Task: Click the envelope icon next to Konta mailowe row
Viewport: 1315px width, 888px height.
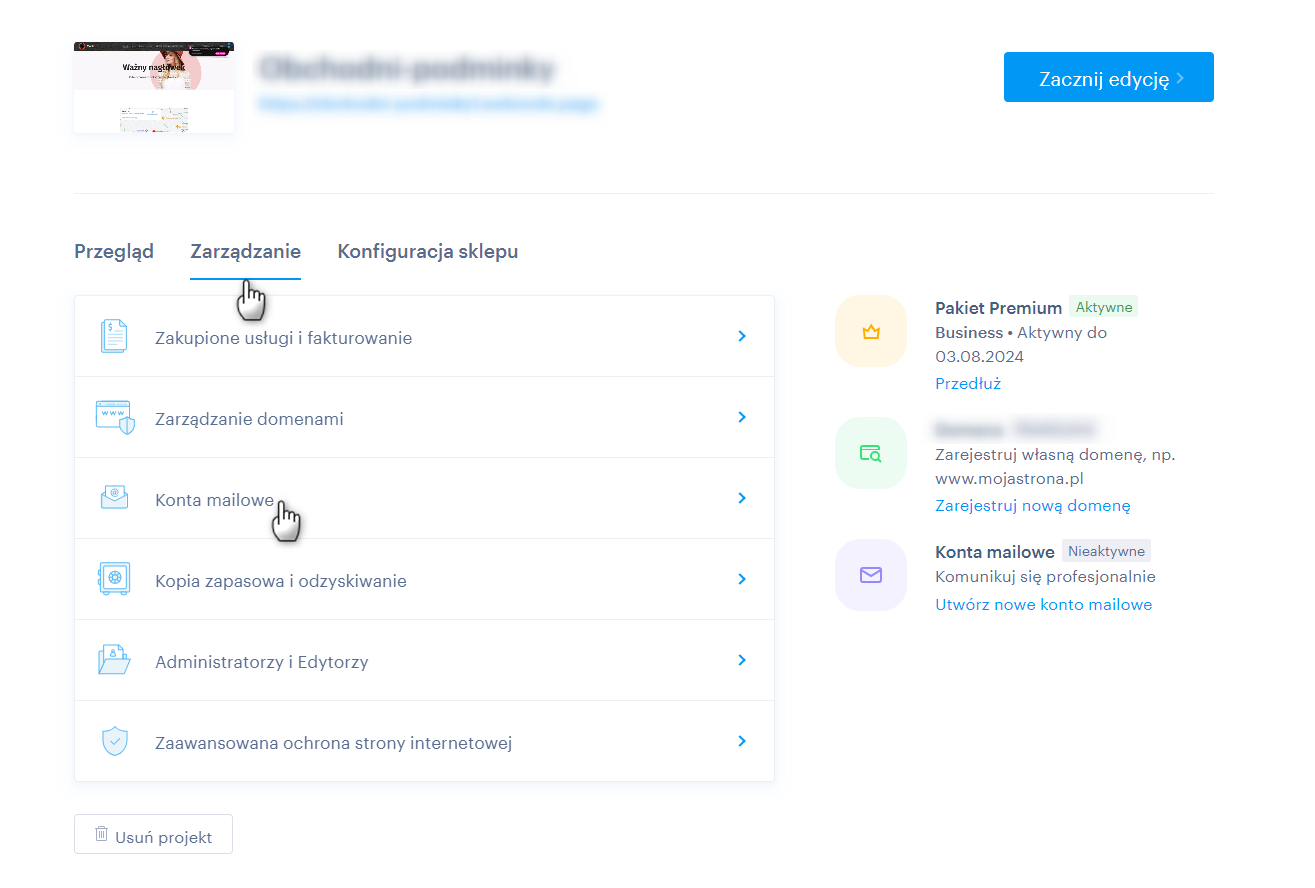Action: [114, 497]
